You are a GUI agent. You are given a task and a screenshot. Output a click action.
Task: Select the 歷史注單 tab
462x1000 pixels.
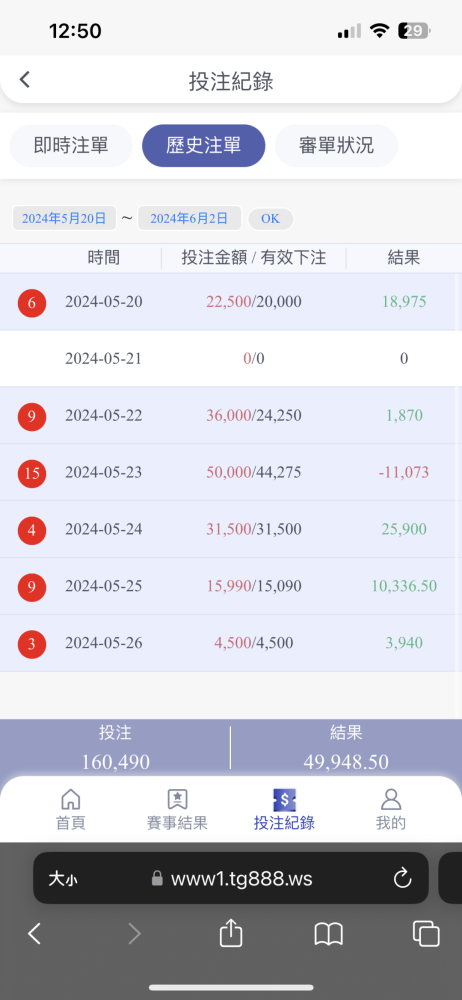click(204, 145)
